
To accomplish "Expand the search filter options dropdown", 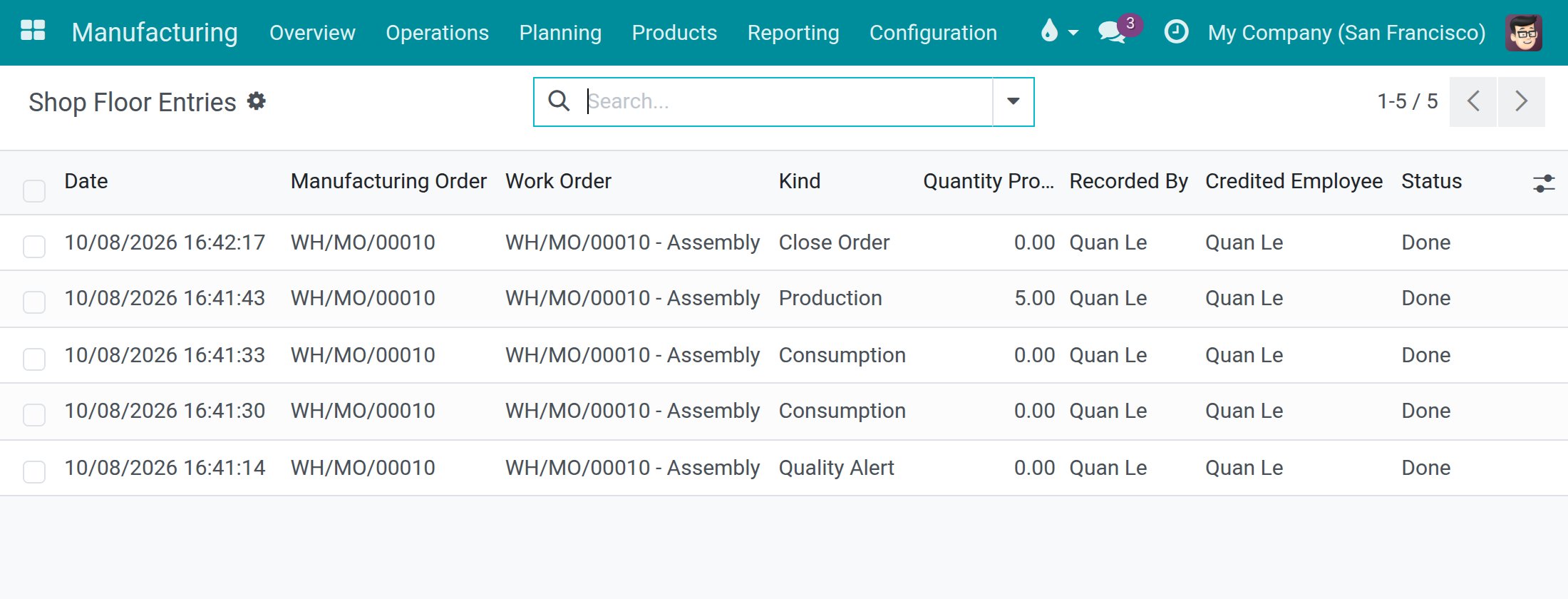I will point(1013,102).
